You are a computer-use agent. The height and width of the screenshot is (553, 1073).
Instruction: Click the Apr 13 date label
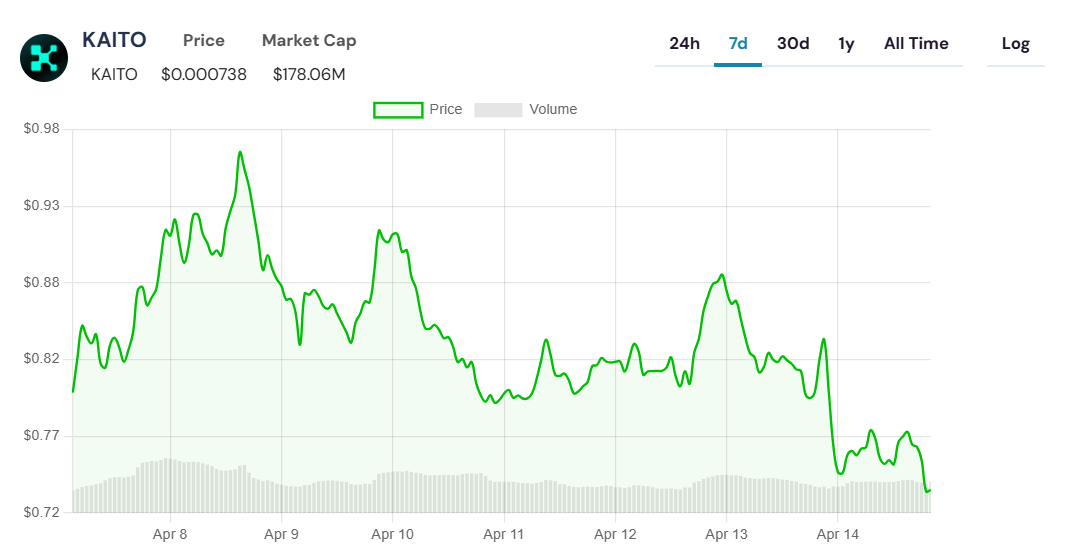[x=727, y=535]
